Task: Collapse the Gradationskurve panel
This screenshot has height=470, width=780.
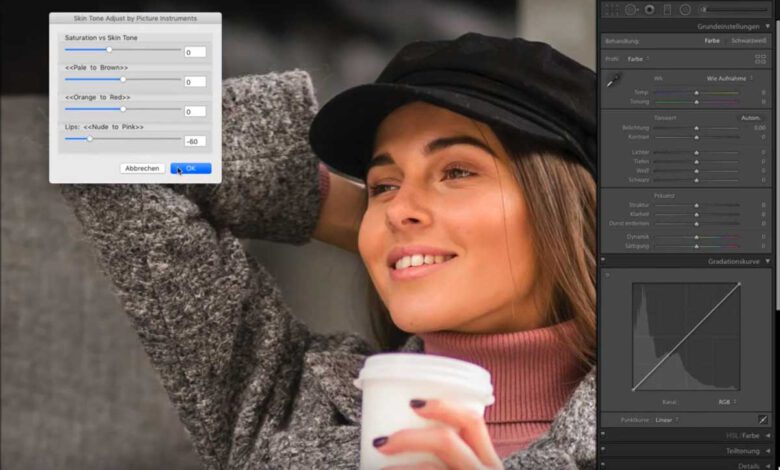Action: (768, 261)
